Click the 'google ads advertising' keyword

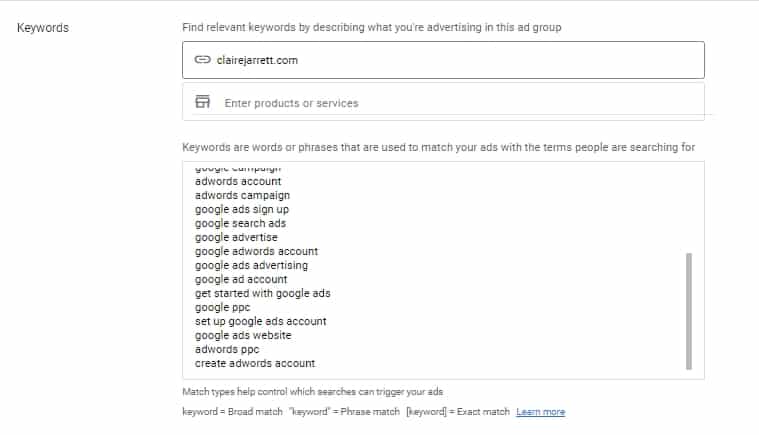click(x=251, y=266)
